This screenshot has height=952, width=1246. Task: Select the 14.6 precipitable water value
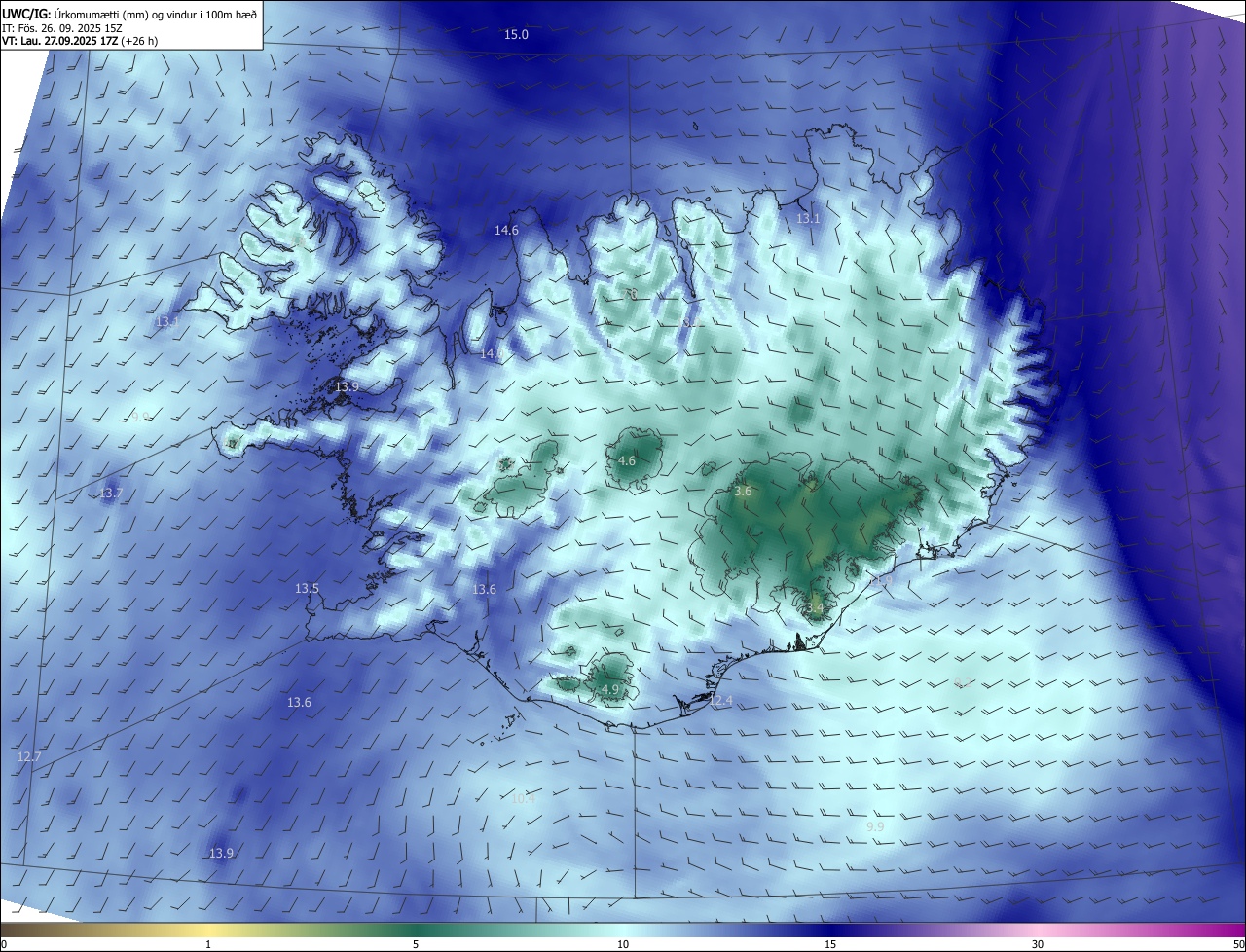[506, 231]
